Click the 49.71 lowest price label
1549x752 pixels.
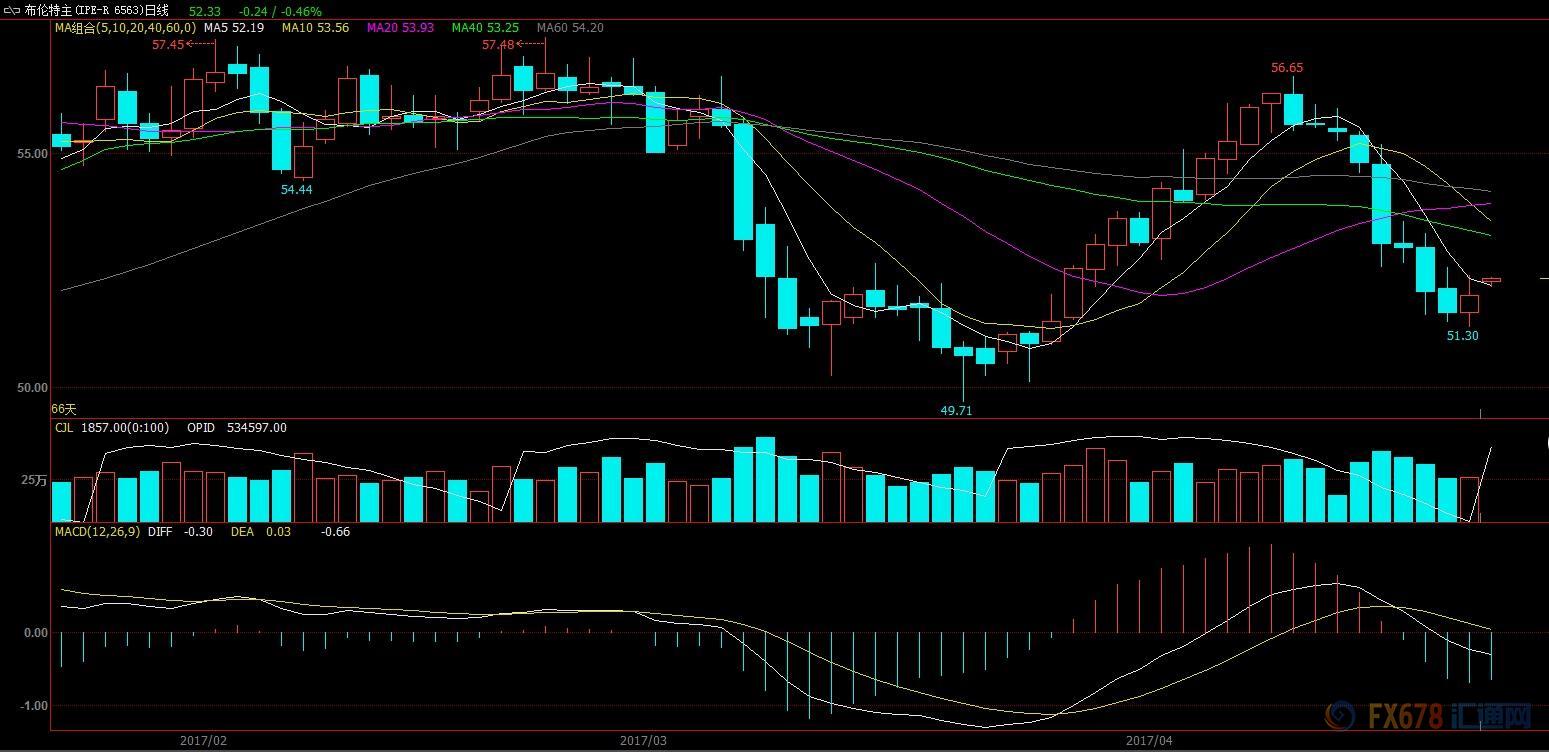956,410
